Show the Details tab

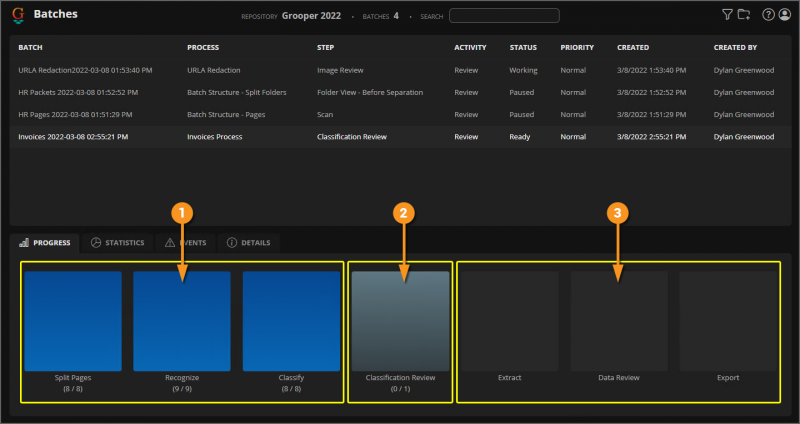[x=249, y=243]
